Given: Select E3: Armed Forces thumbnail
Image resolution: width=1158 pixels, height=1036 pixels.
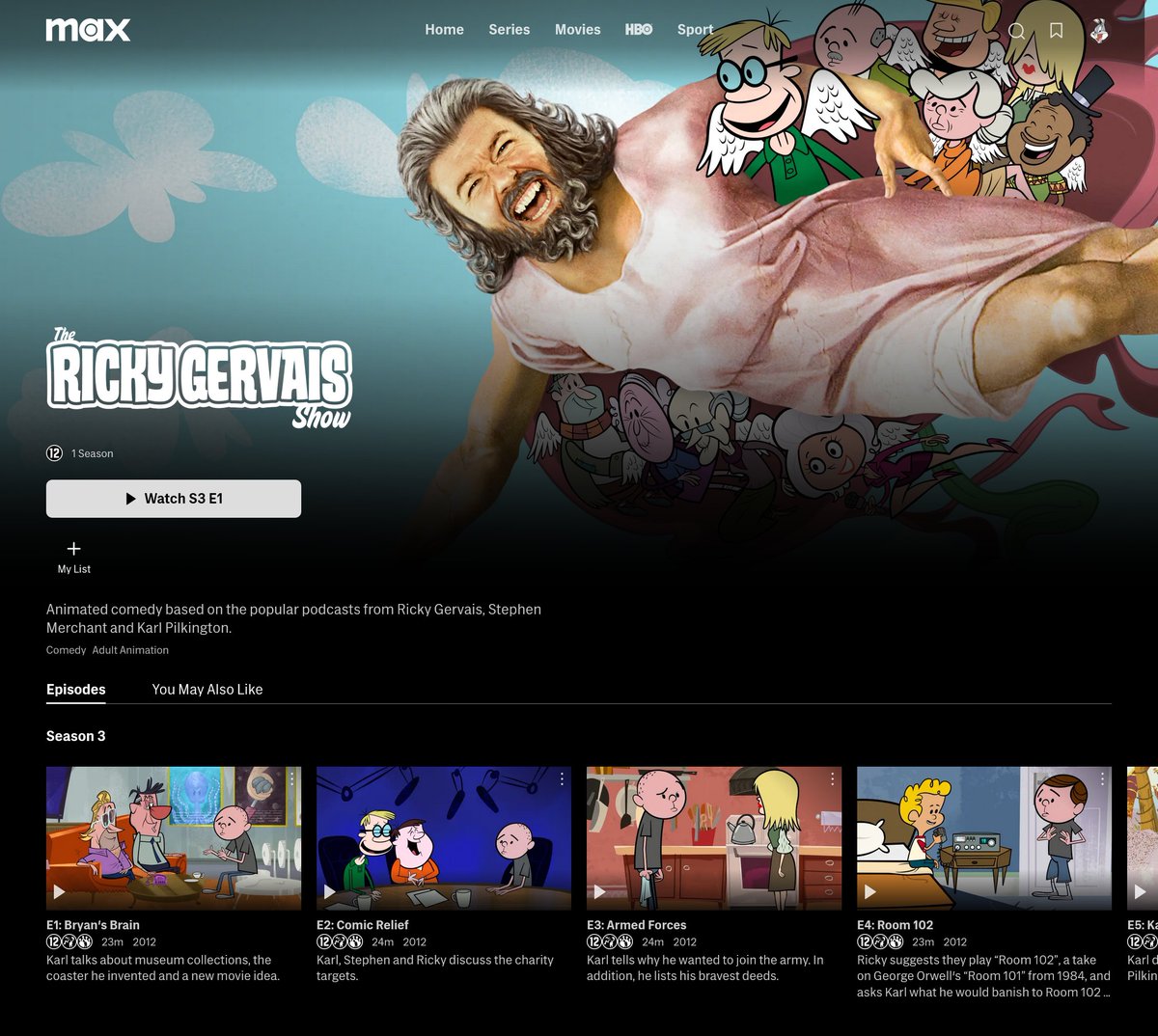Looking at the screenshot, I should click(714, 838).
